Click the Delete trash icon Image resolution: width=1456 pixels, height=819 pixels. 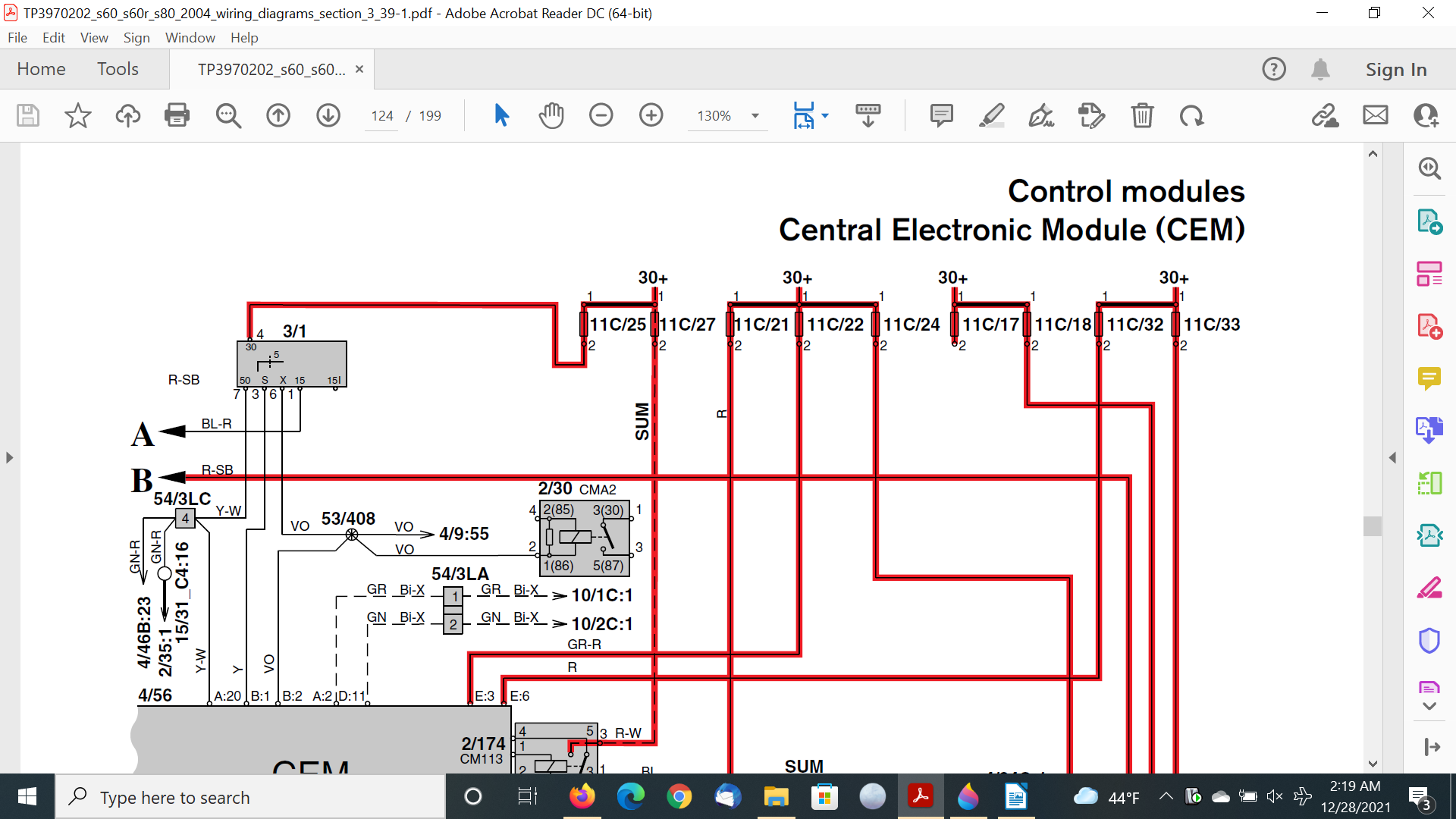[x=1142, y=115]
